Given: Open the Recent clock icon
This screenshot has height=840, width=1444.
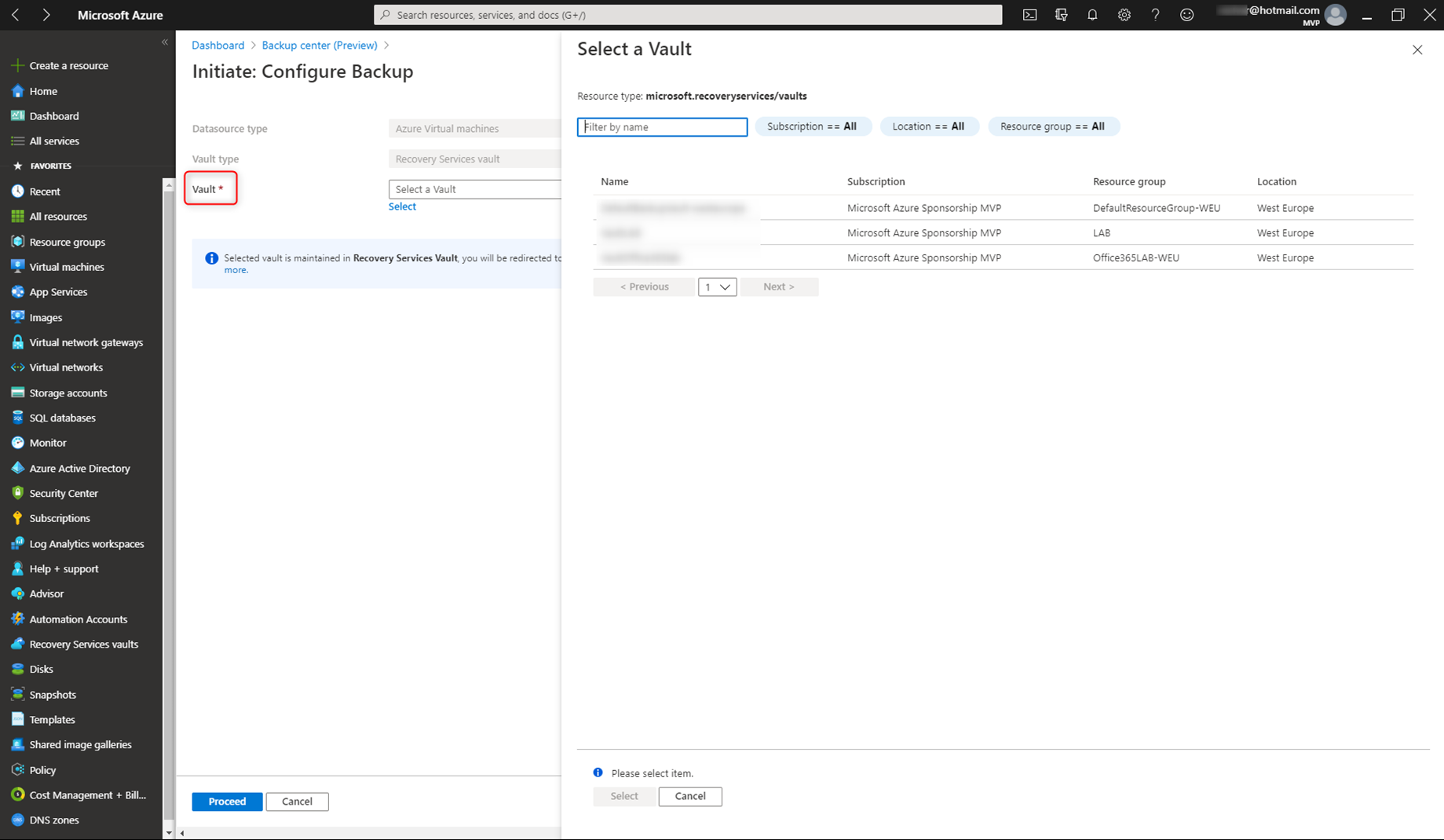Looking at the screenshot, I should click(17, 192).
